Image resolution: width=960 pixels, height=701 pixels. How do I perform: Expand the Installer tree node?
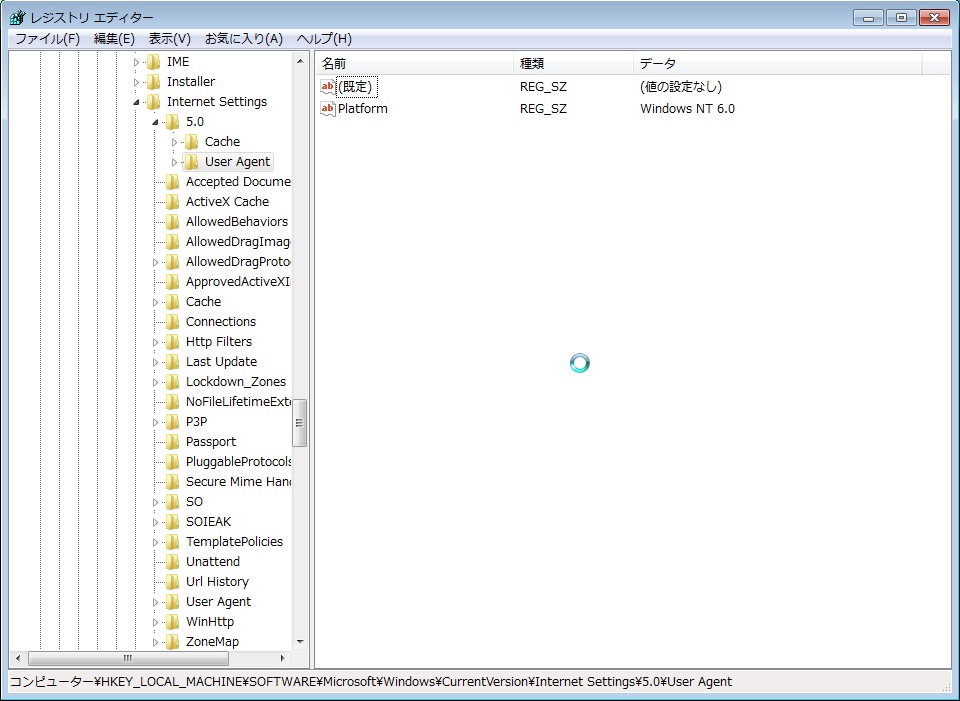coord(136,82)
